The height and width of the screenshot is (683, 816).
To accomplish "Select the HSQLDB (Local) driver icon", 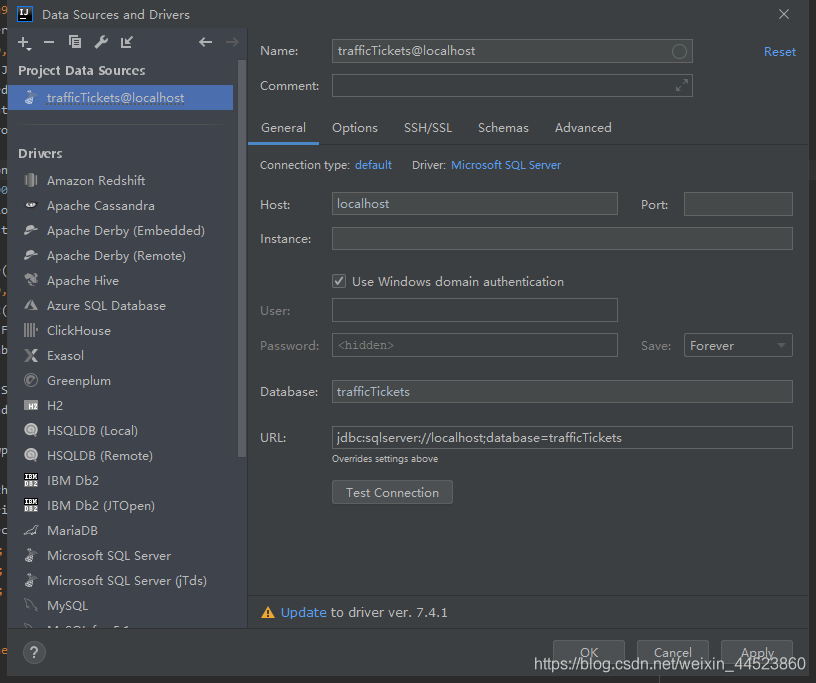I will pyautogui.click(x=31, y=430).
